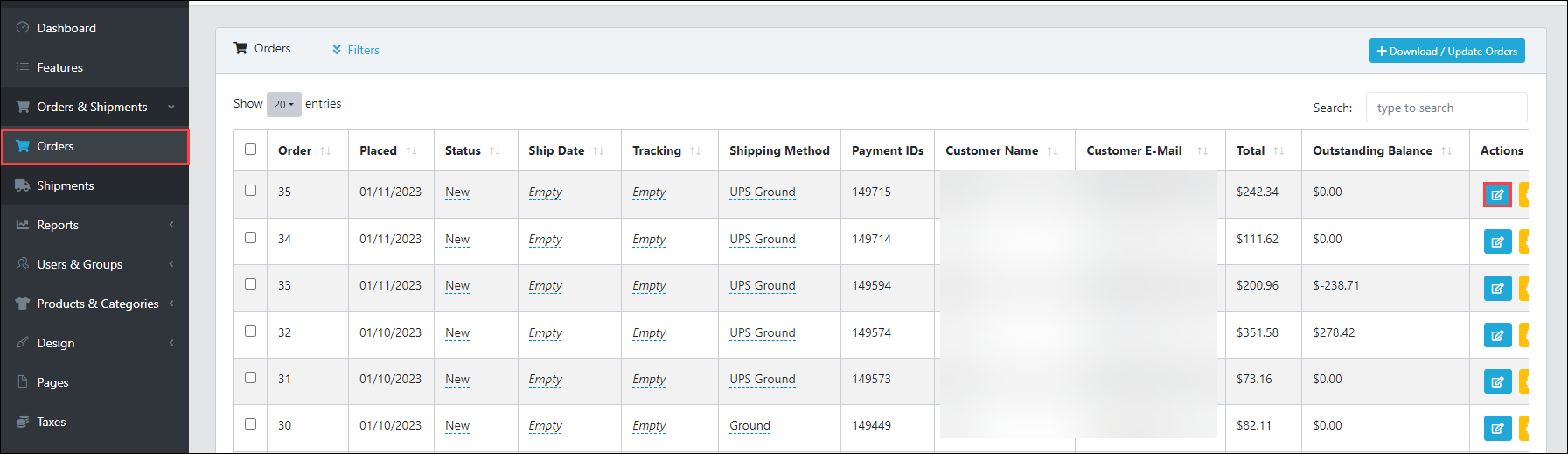Sort table by Placed date arrows
This screenshot has width=1568, height=454.
[x=411, y=151]
